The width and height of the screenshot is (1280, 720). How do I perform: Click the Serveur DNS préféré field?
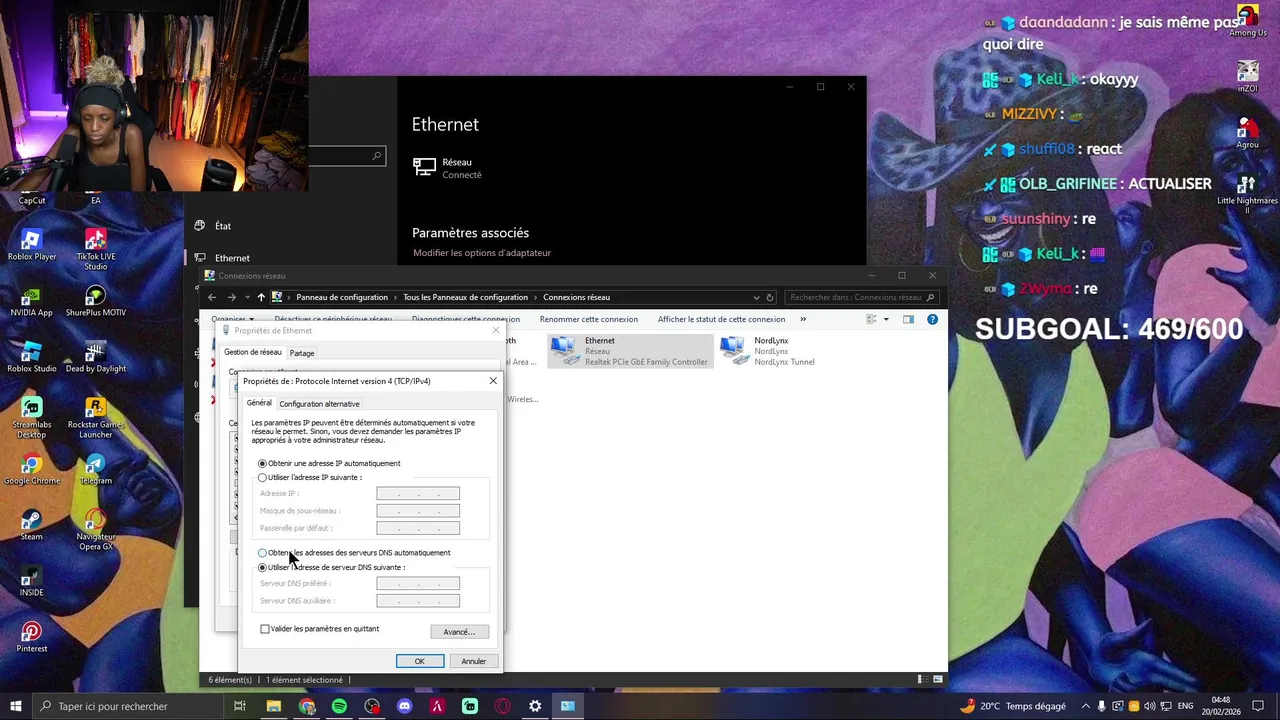[x=418, y=583]
